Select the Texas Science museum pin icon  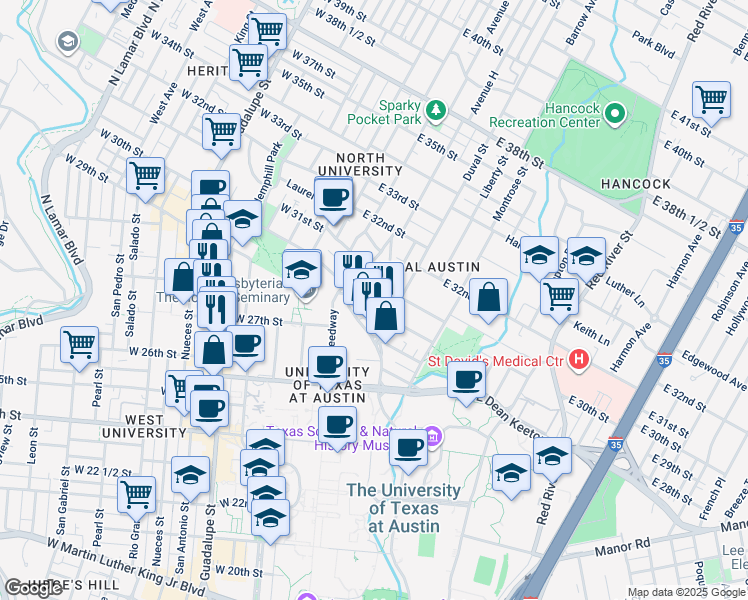(435, 436)
